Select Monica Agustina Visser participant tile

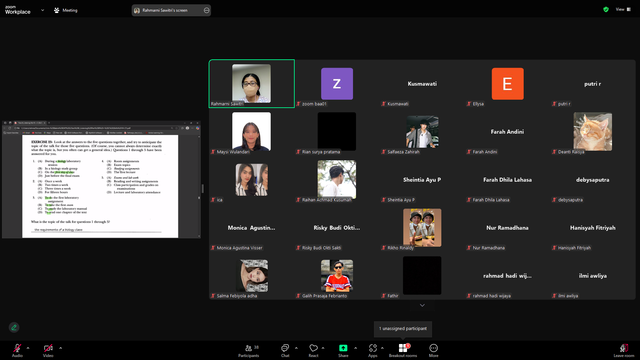pyautogui.click(x=252, y=228)
